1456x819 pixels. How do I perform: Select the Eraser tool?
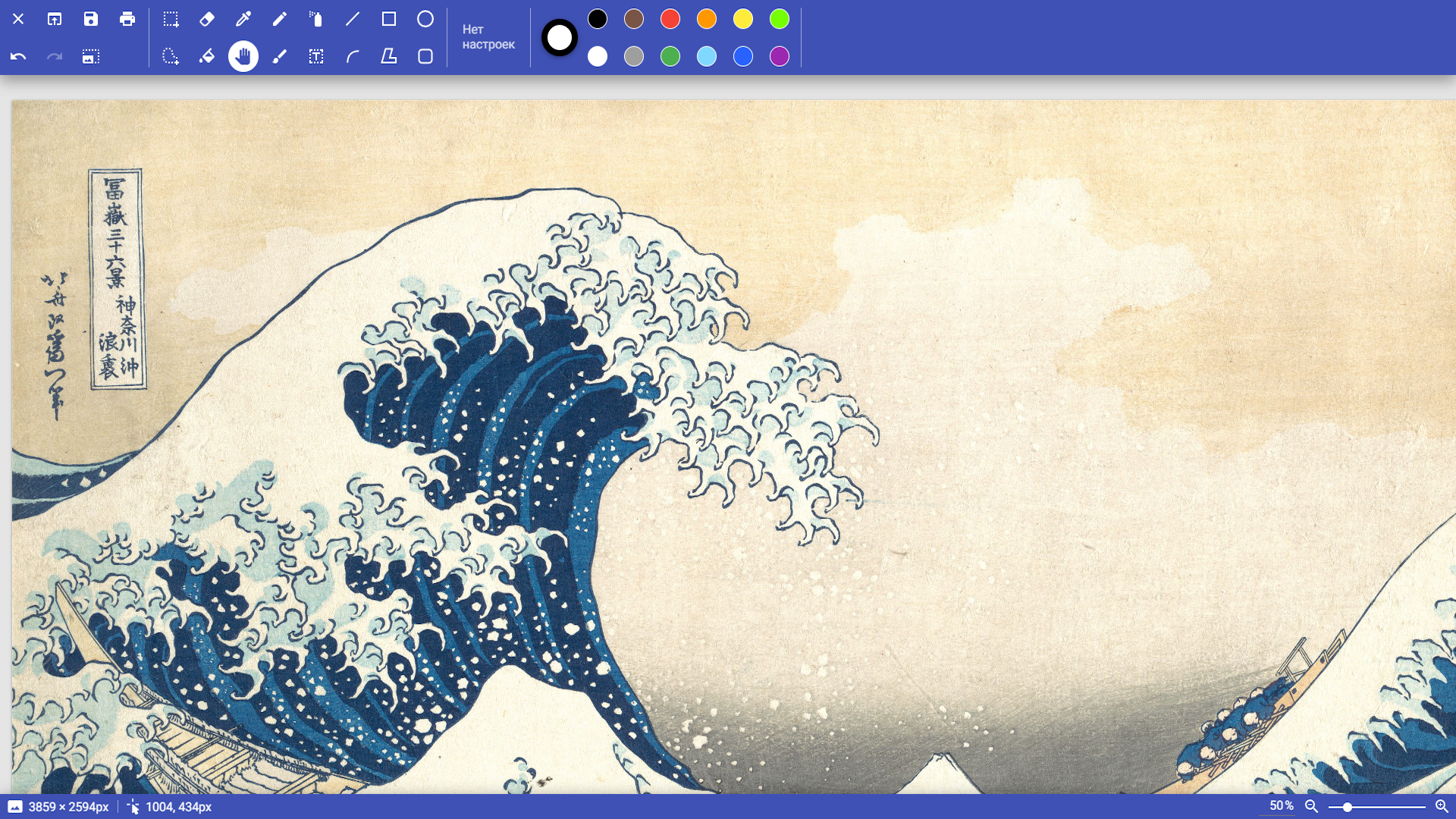(x=208, y=19)
